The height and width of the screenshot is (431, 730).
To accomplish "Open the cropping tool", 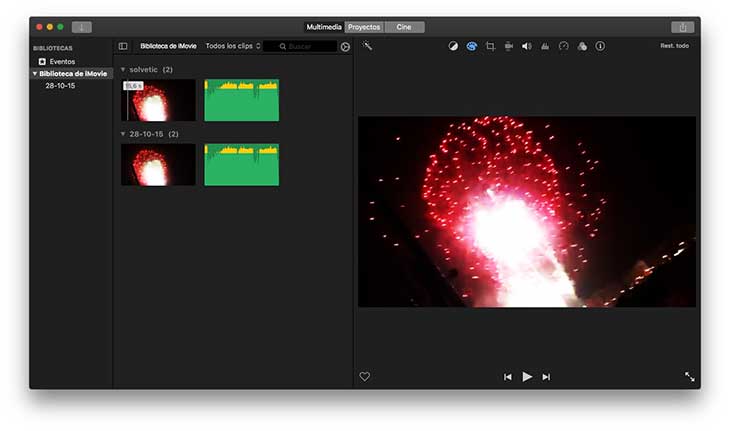I will 490,46.
